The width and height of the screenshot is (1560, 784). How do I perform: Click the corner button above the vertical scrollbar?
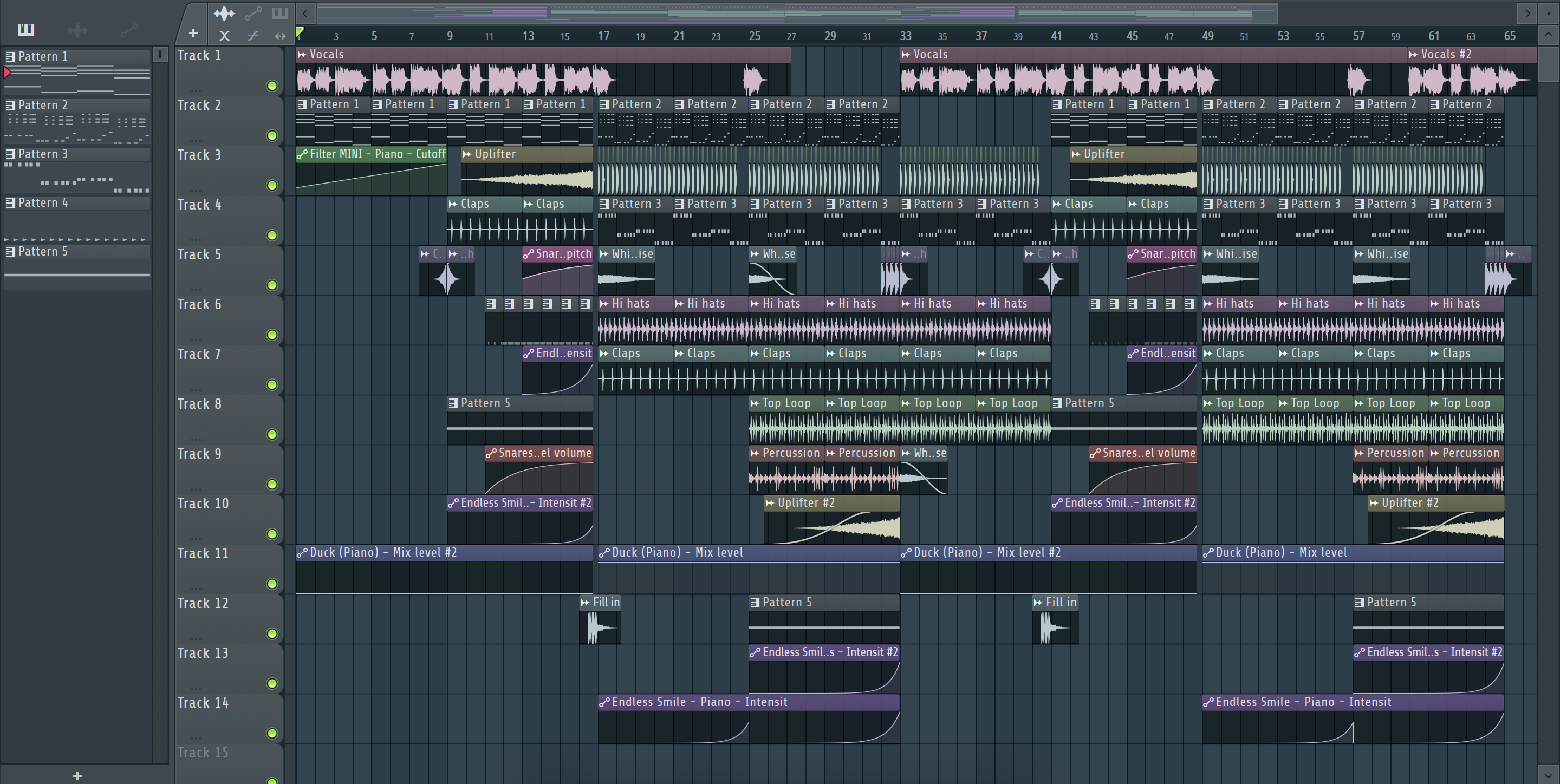click(1548, 14)
